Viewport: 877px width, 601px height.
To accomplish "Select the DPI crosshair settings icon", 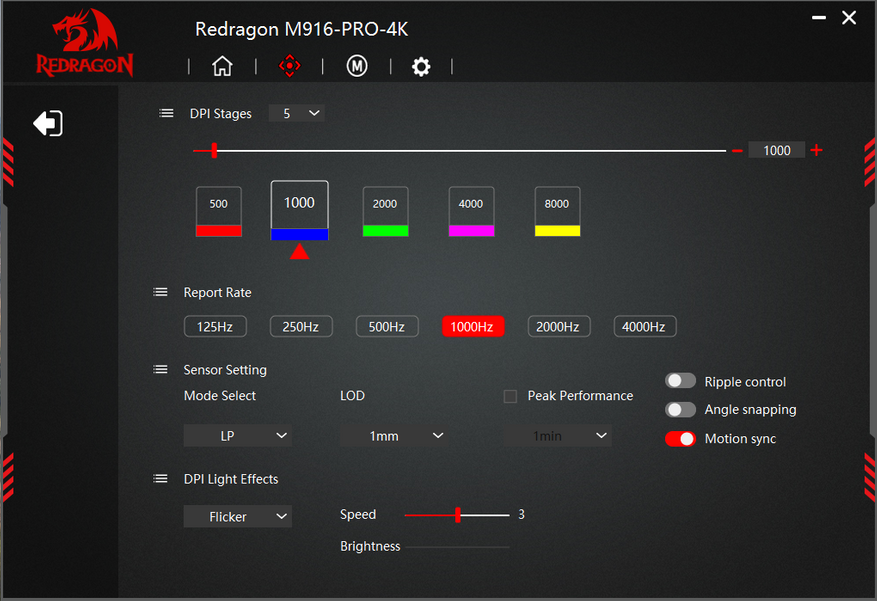I will [289, 66].
